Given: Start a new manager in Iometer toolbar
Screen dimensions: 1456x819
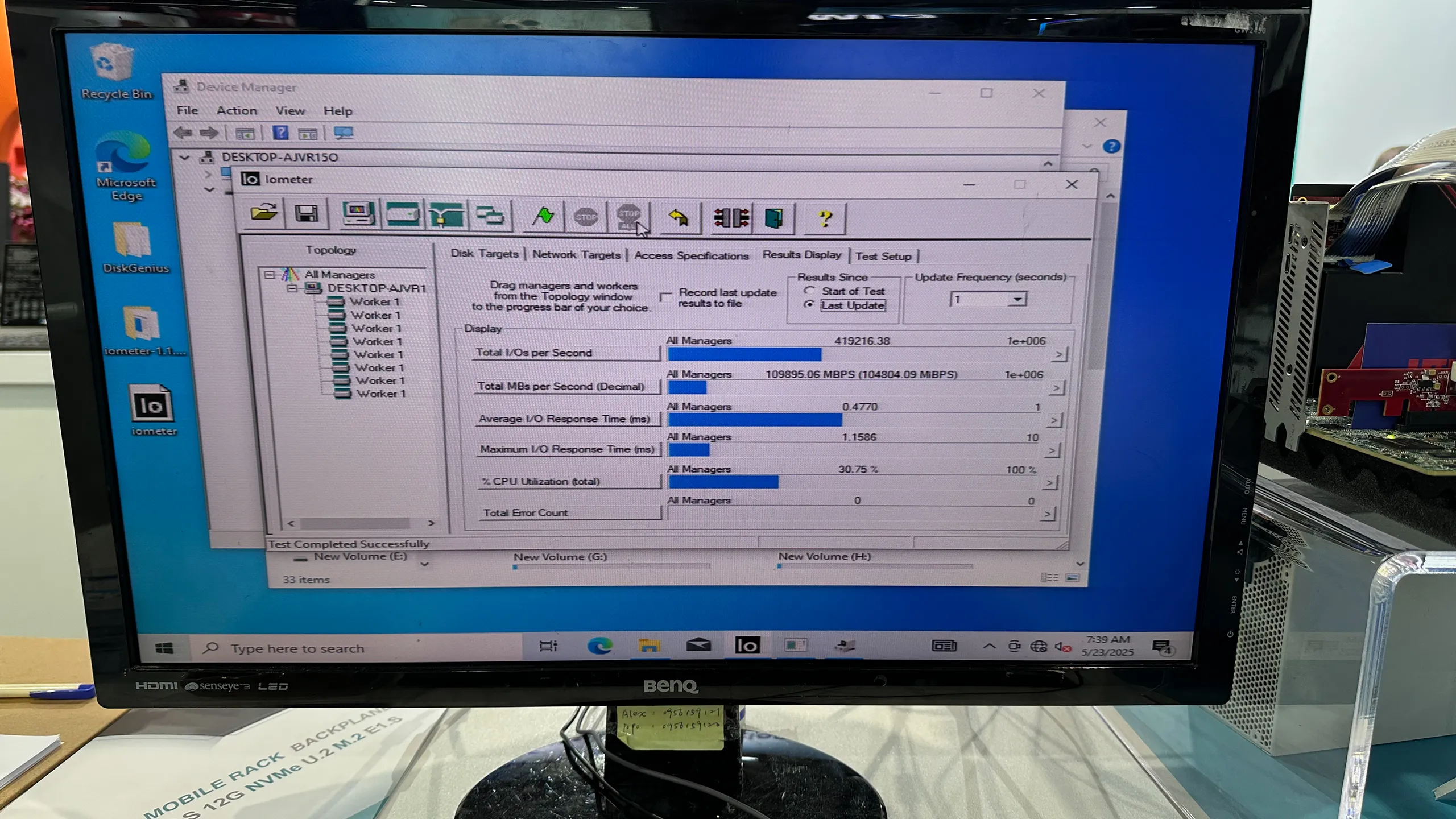Looking at the screenshot, I should pos(358,216).
